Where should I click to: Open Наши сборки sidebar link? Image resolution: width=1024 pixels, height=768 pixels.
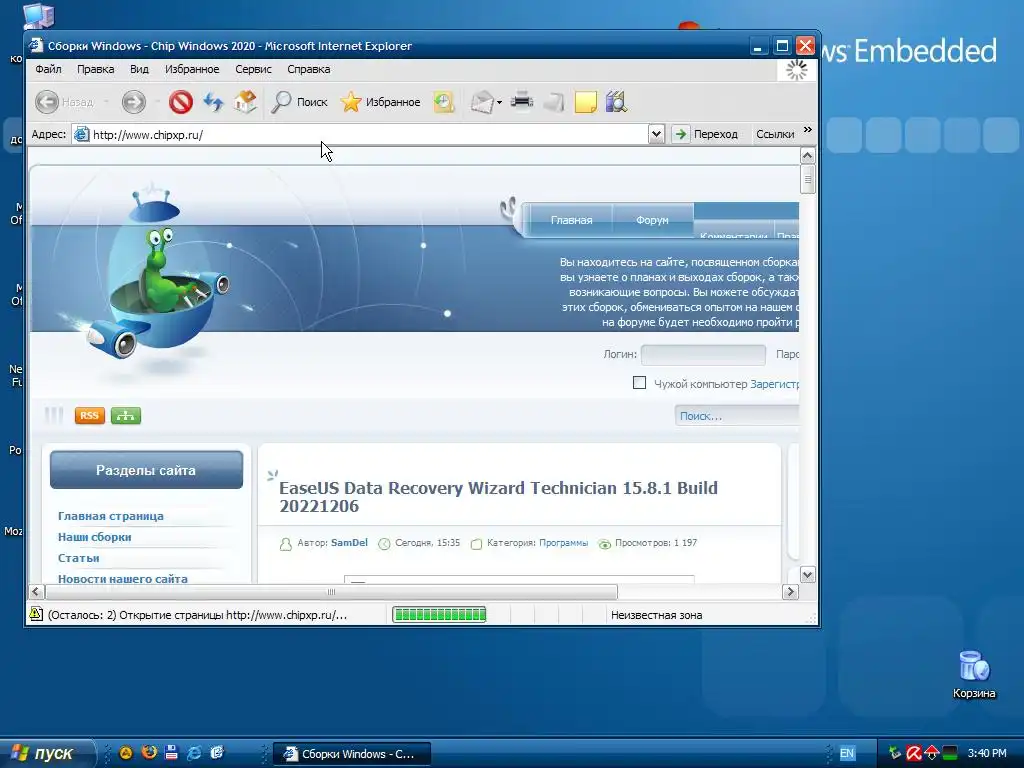click(95, 537)
